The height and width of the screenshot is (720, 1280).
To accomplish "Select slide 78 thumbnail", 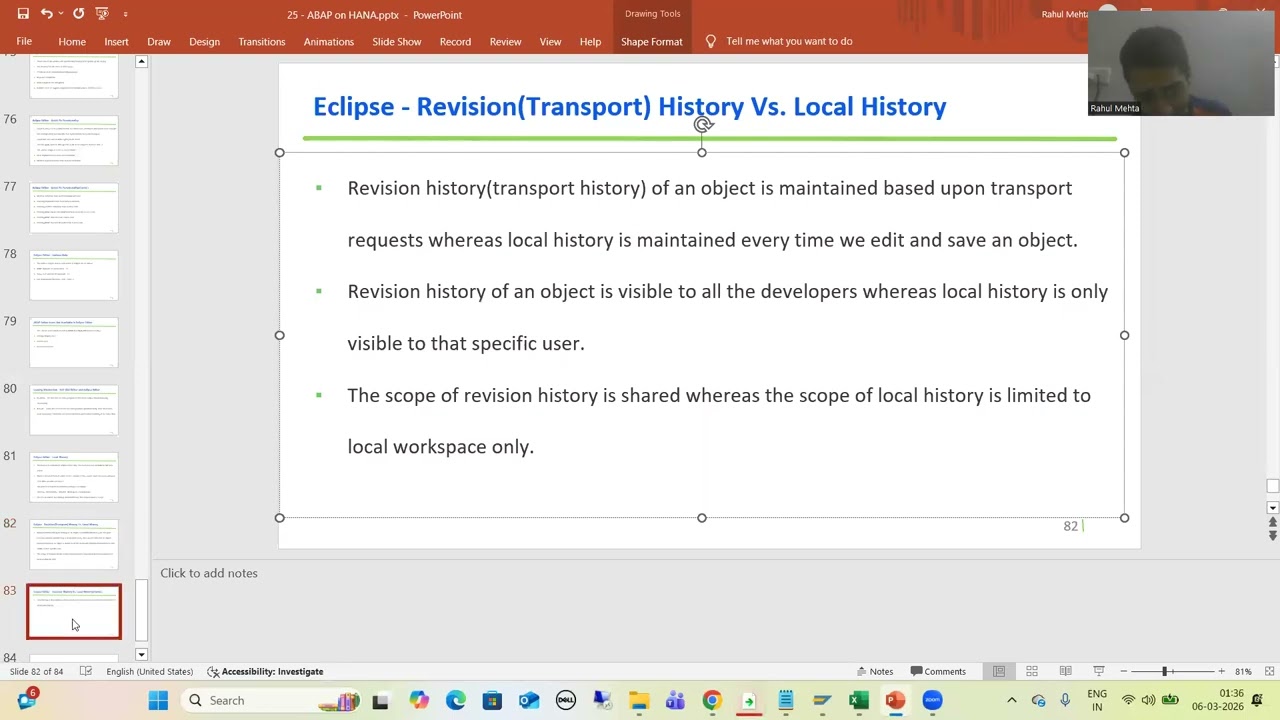I will (74, 275).
